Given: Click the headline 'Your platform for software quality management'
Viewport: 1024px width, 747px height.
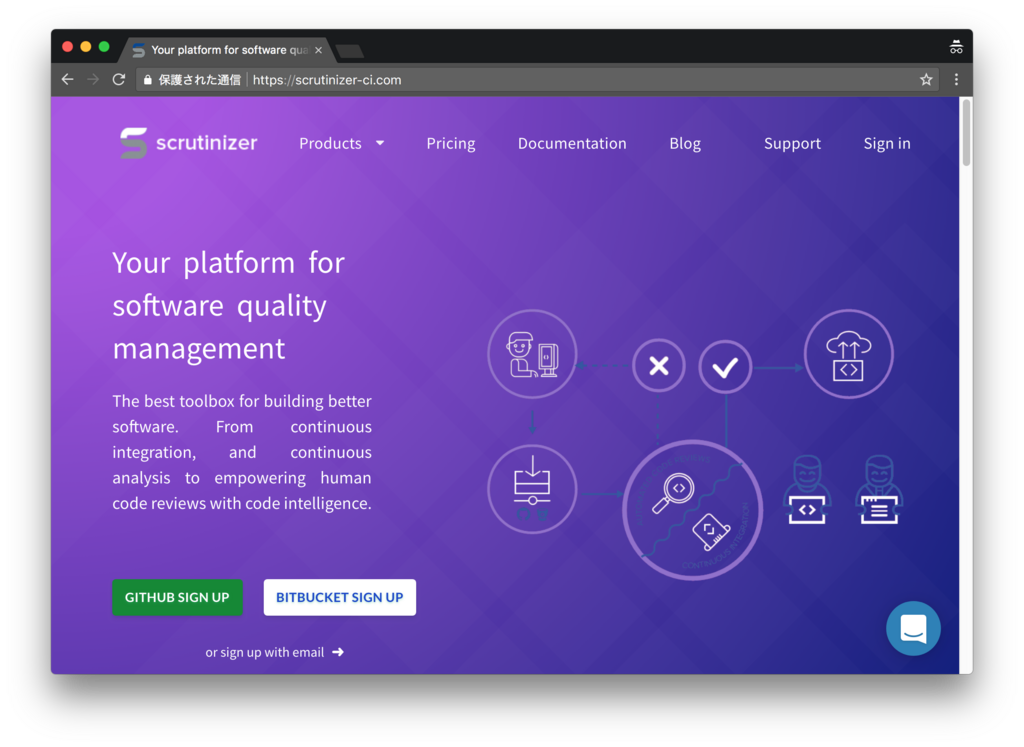Looking at the screenshot, I should (x=229, y=305).
